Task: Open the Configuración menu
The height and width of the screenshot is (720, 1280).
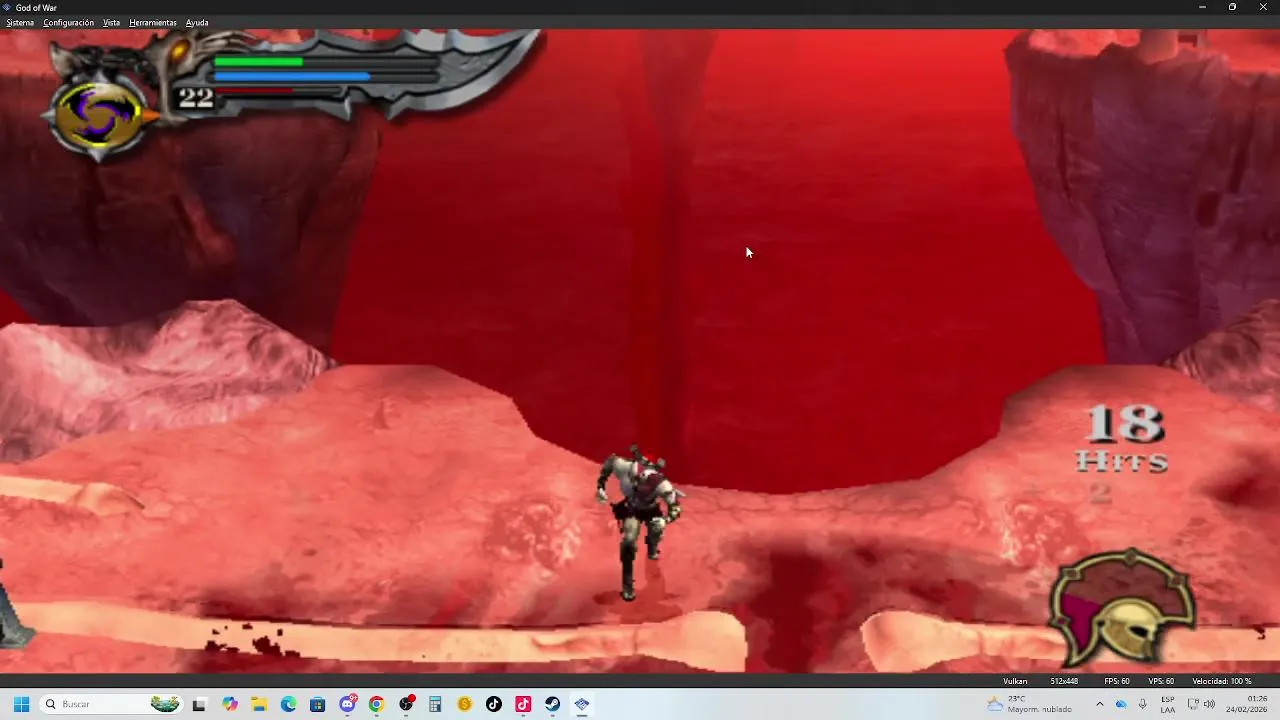Action: pos(69,23)
